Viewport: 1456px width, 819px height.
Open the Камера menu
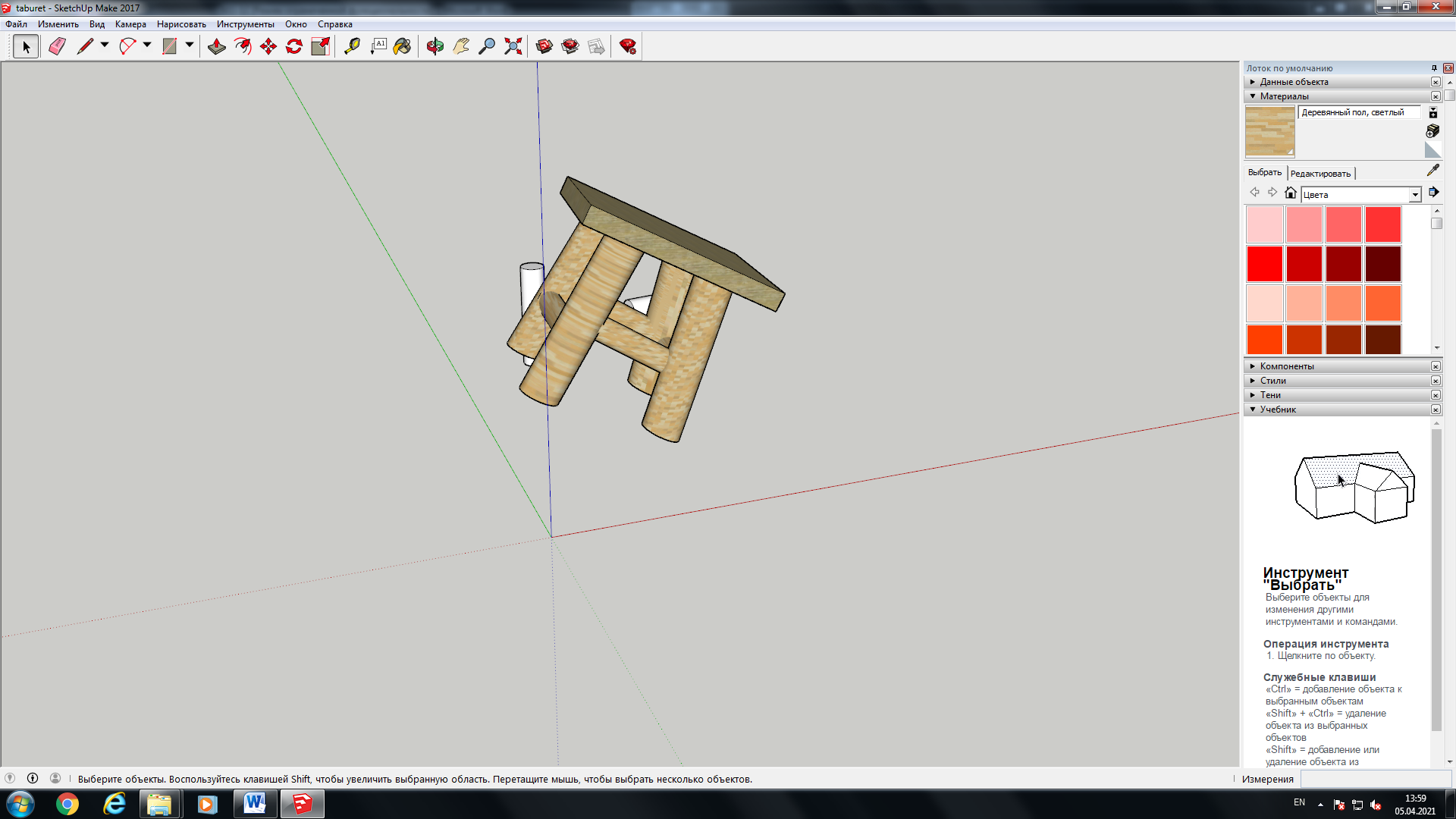(130, 24)
